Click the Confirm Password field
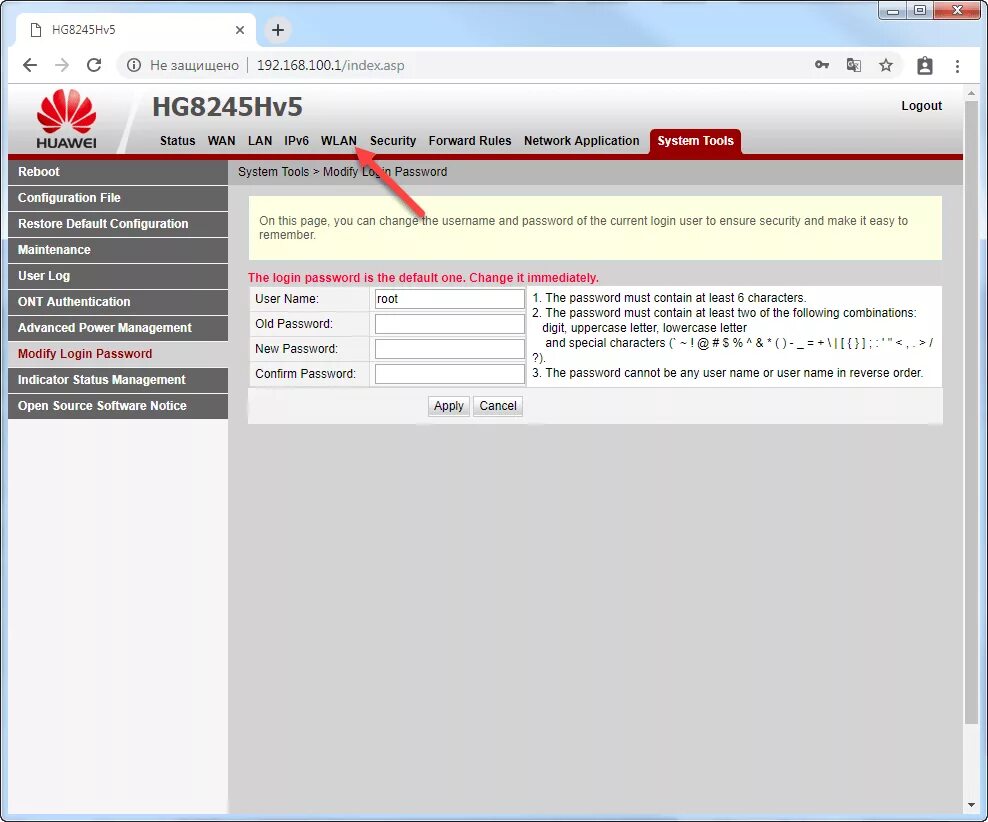Viewport: 988px width, 822px height. [449, 374]
